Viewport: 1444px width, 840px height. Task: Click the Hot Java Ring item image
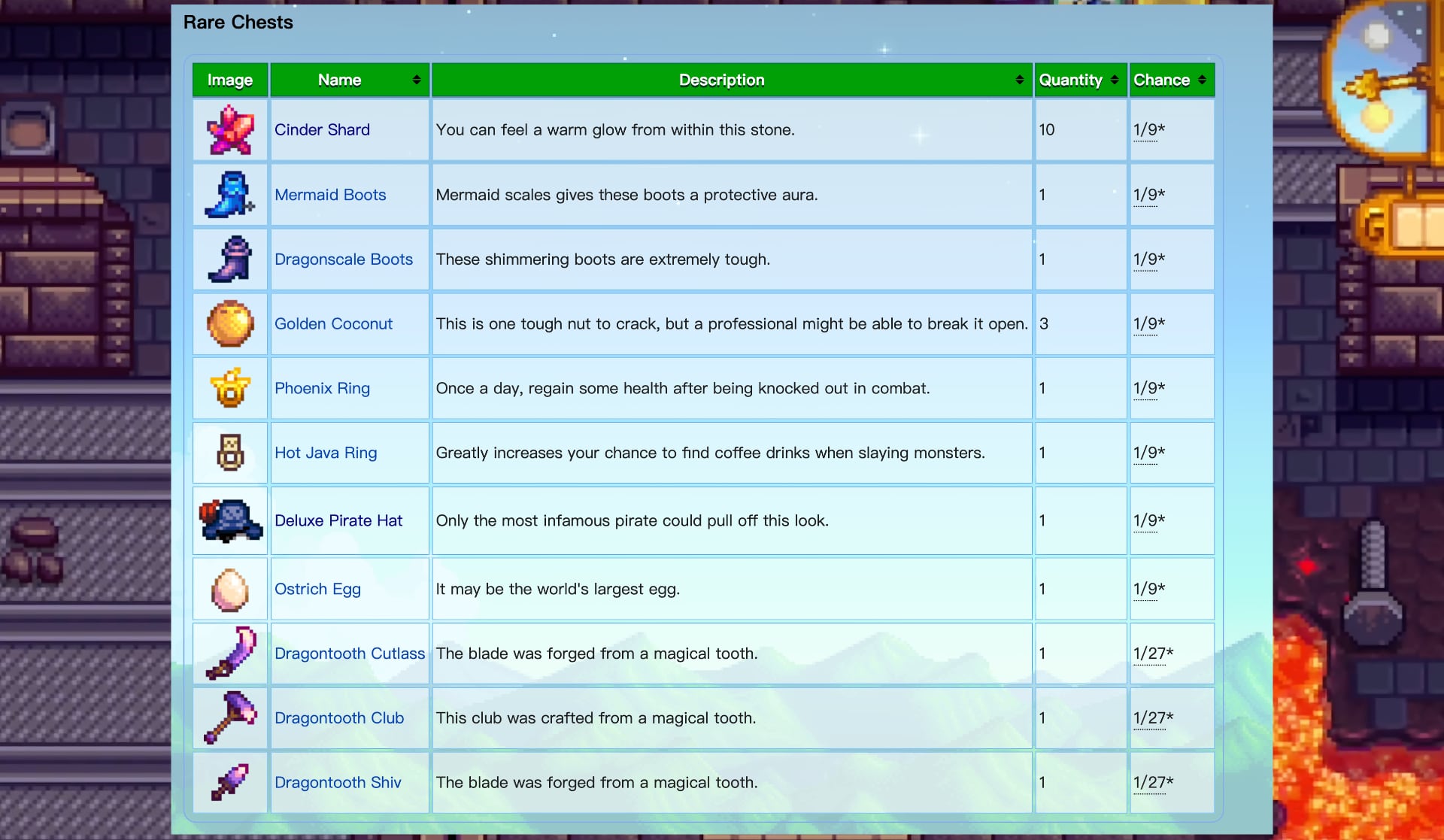[x=230, y=453]
